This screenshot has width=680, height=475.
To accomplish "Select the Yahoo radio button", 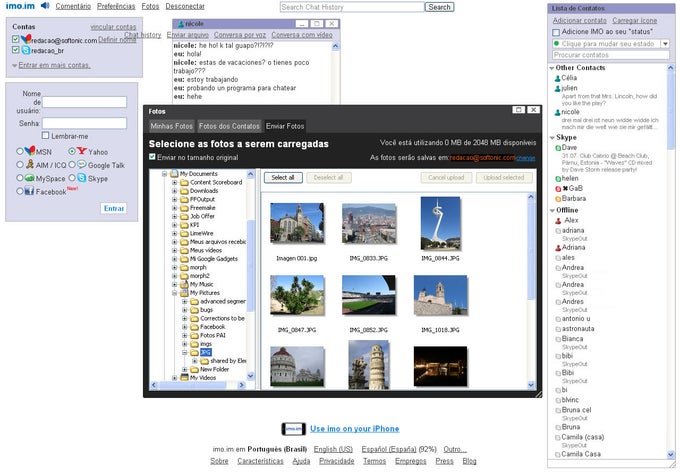I will [x=72, y=151].
